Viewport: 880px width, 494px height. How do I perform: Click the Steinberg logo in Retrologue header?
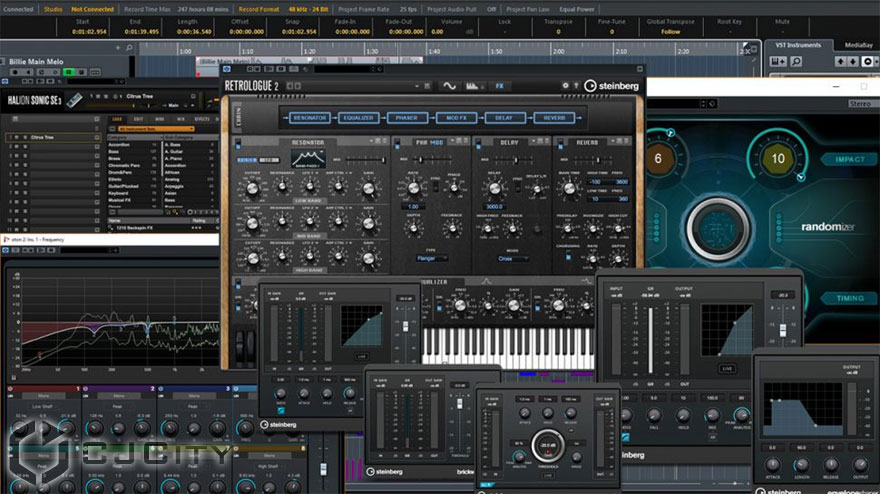coord(612,86)
